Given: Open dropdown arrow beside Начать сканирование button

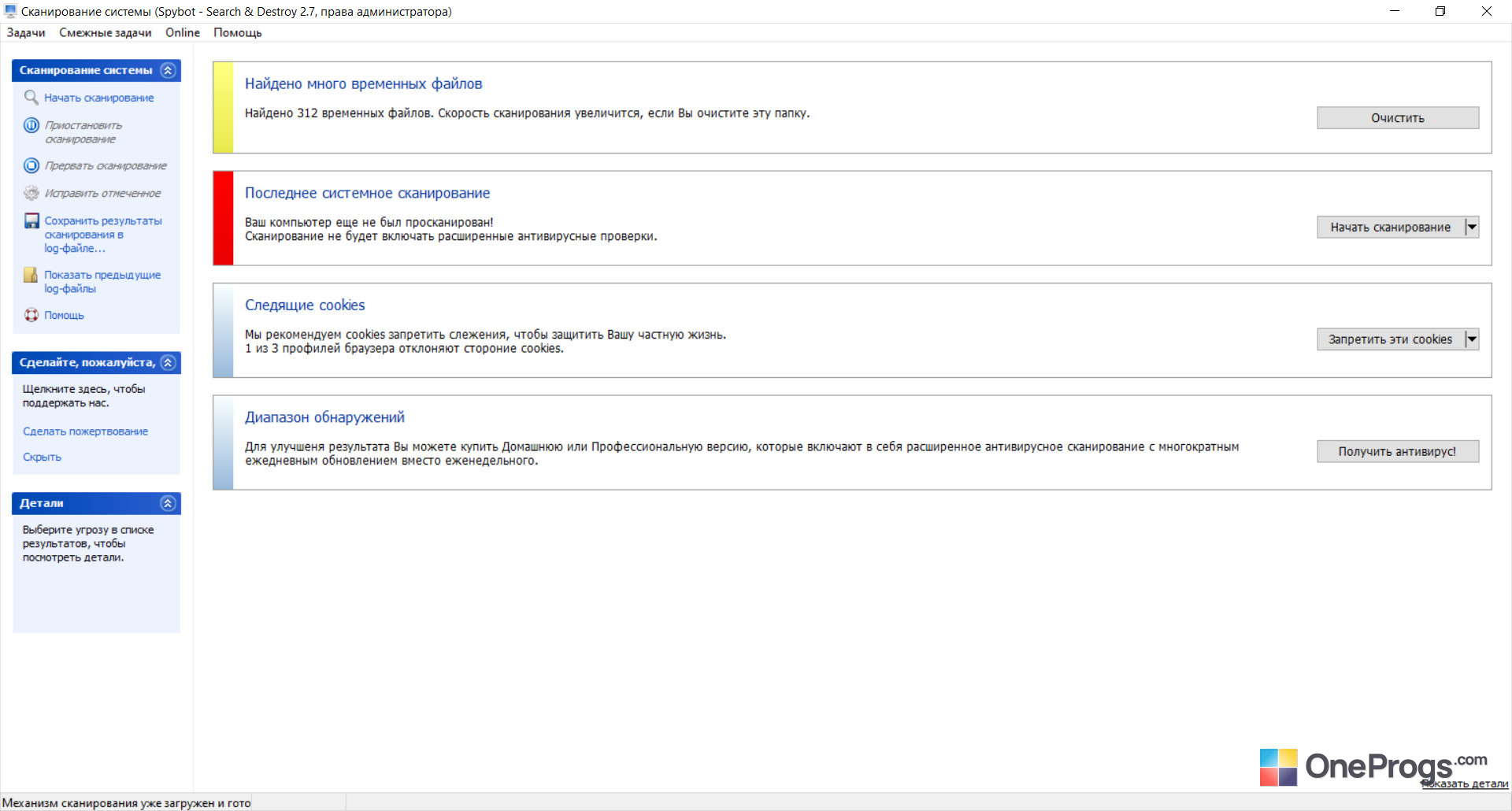Looking at the screenshot, I should pos(1472,227).
